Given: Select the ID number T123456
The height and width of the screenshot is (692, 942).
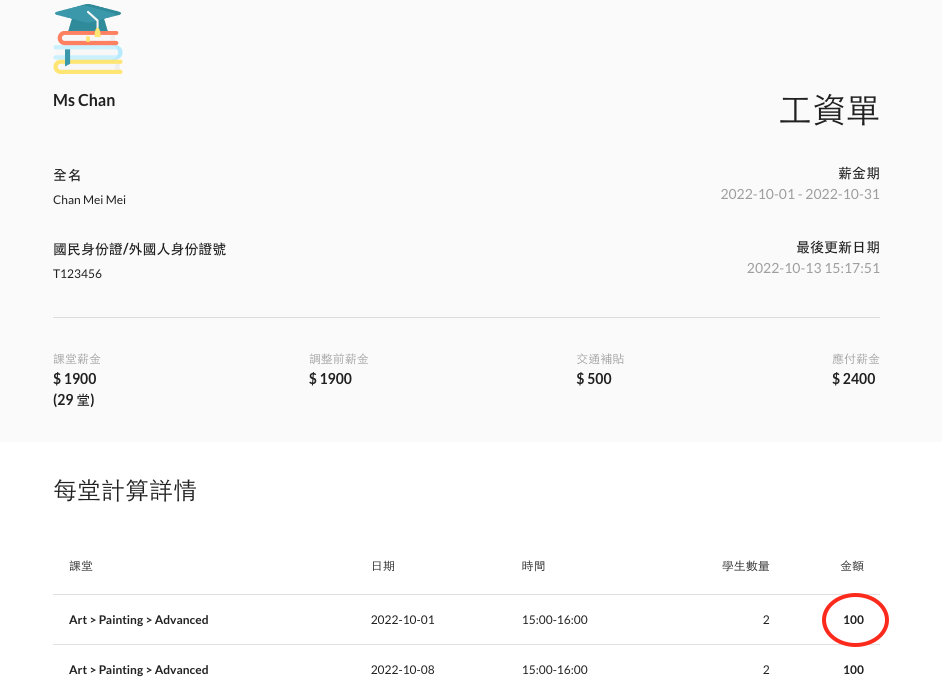Looking at the screenshot, I should [77, 273].
